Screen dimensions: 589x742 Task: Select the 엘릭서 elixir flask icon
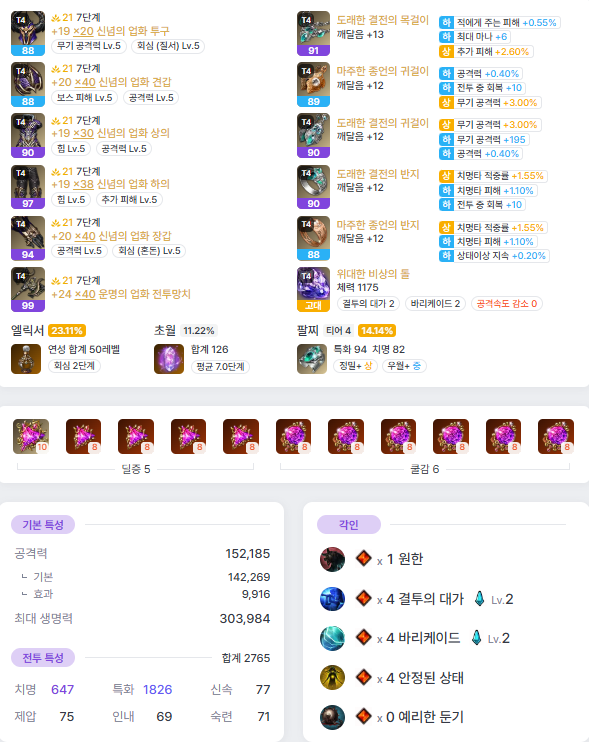click(26, 359)
